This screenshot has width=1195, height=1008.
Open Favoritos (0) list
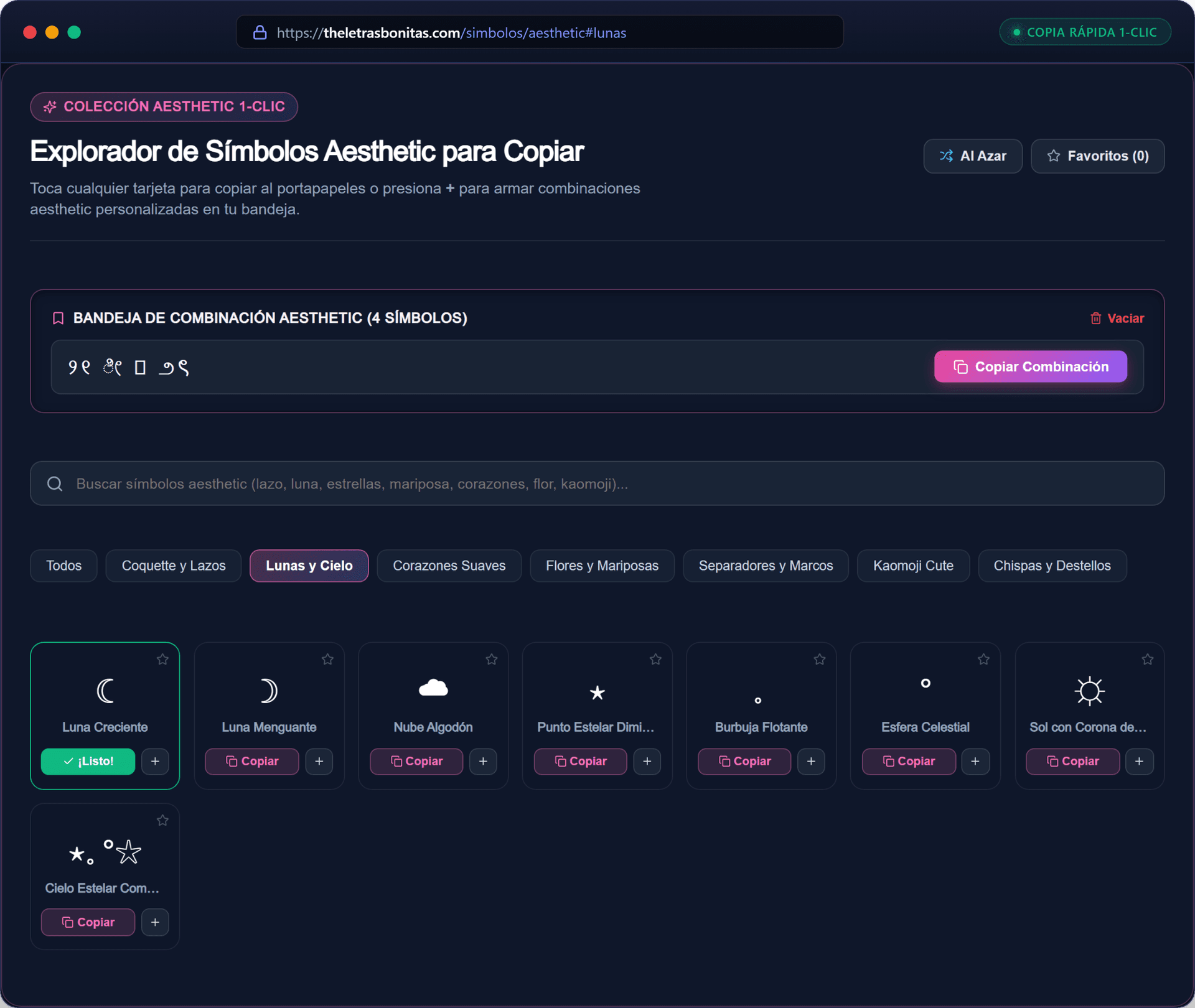1098,156
